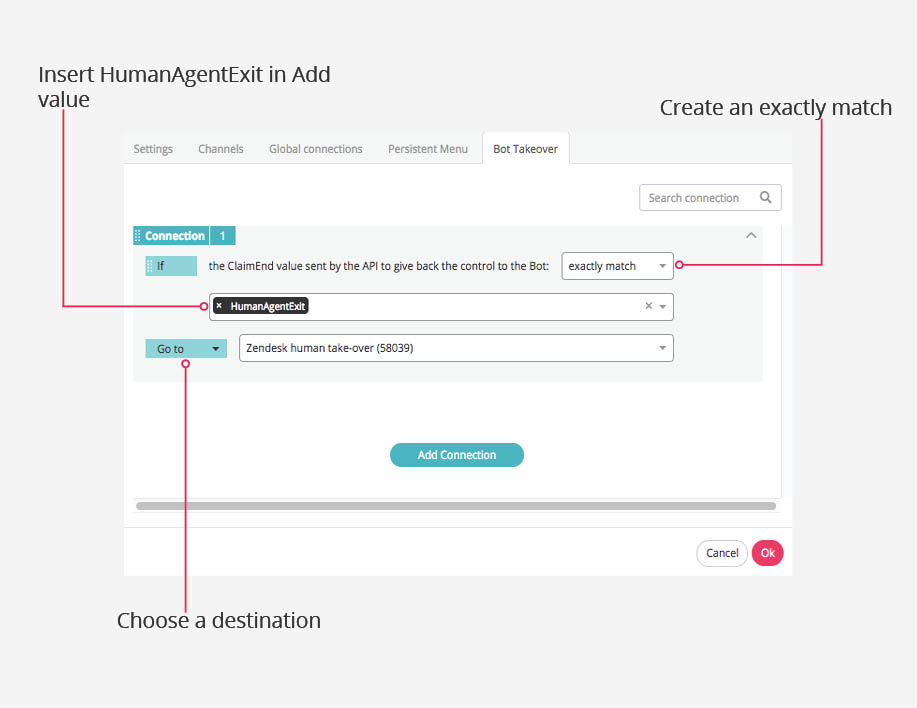917x708 pixels.
Task: Grab the Connection drag handle icon
Action: click(x=137, y=236)
